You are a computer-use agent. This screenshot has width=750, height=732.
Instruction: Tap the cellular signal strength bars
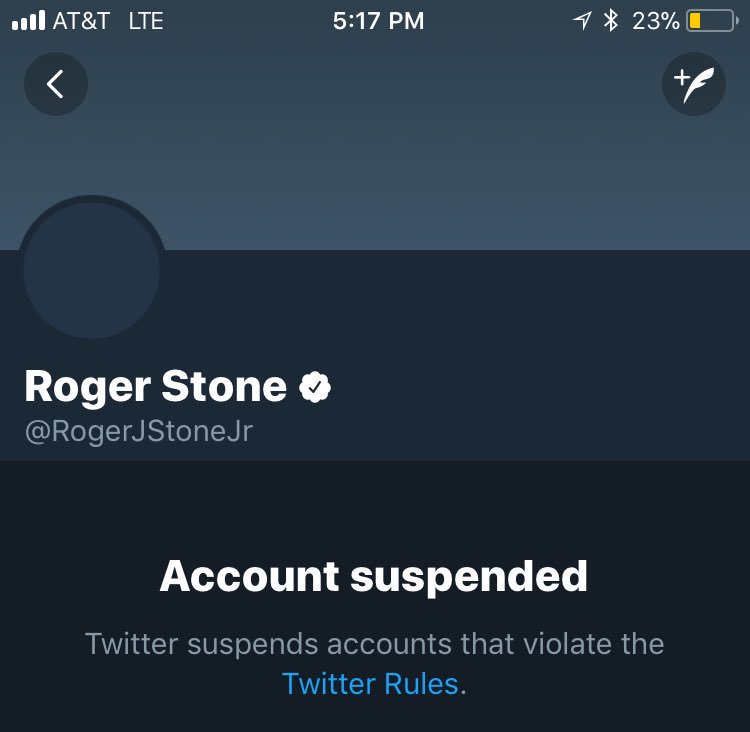pos(27,21)
